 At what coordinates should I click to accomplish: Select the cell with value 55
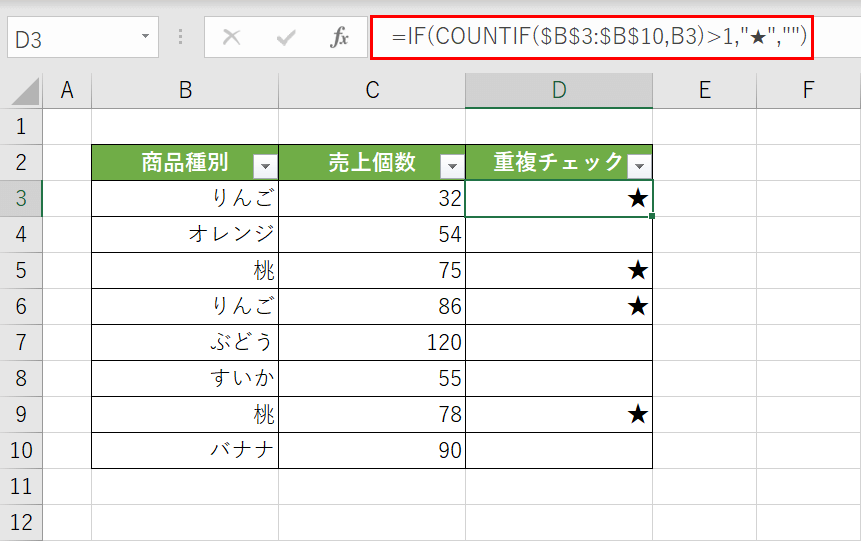[372, 378]
